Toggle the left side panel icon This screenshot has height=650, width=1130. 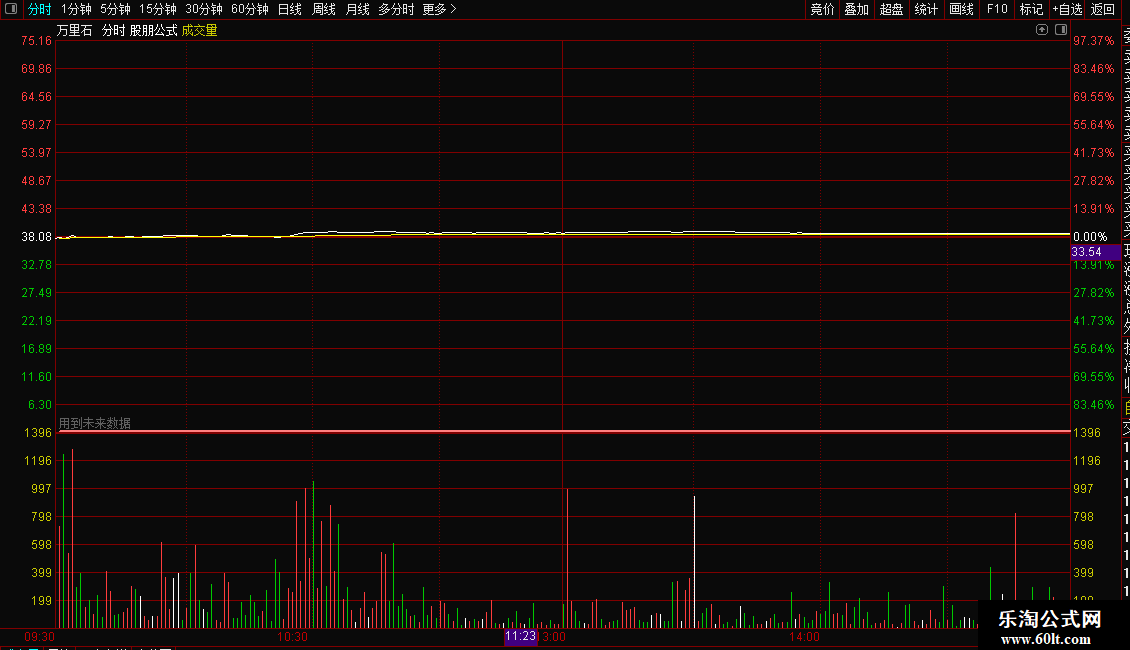coord(11,9)
